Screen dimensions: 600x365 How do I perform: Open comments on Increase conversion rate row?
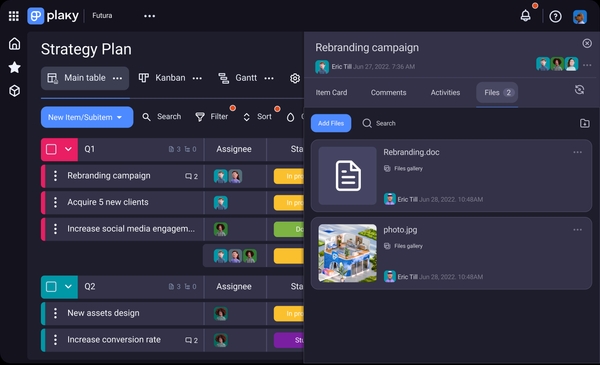point(191,340)
